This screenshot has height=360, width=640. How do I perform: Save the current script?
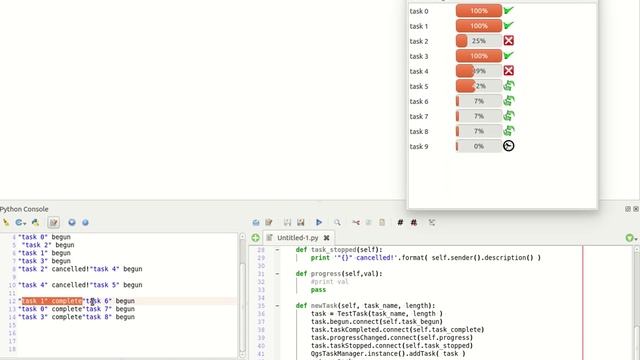click(287, 222)
